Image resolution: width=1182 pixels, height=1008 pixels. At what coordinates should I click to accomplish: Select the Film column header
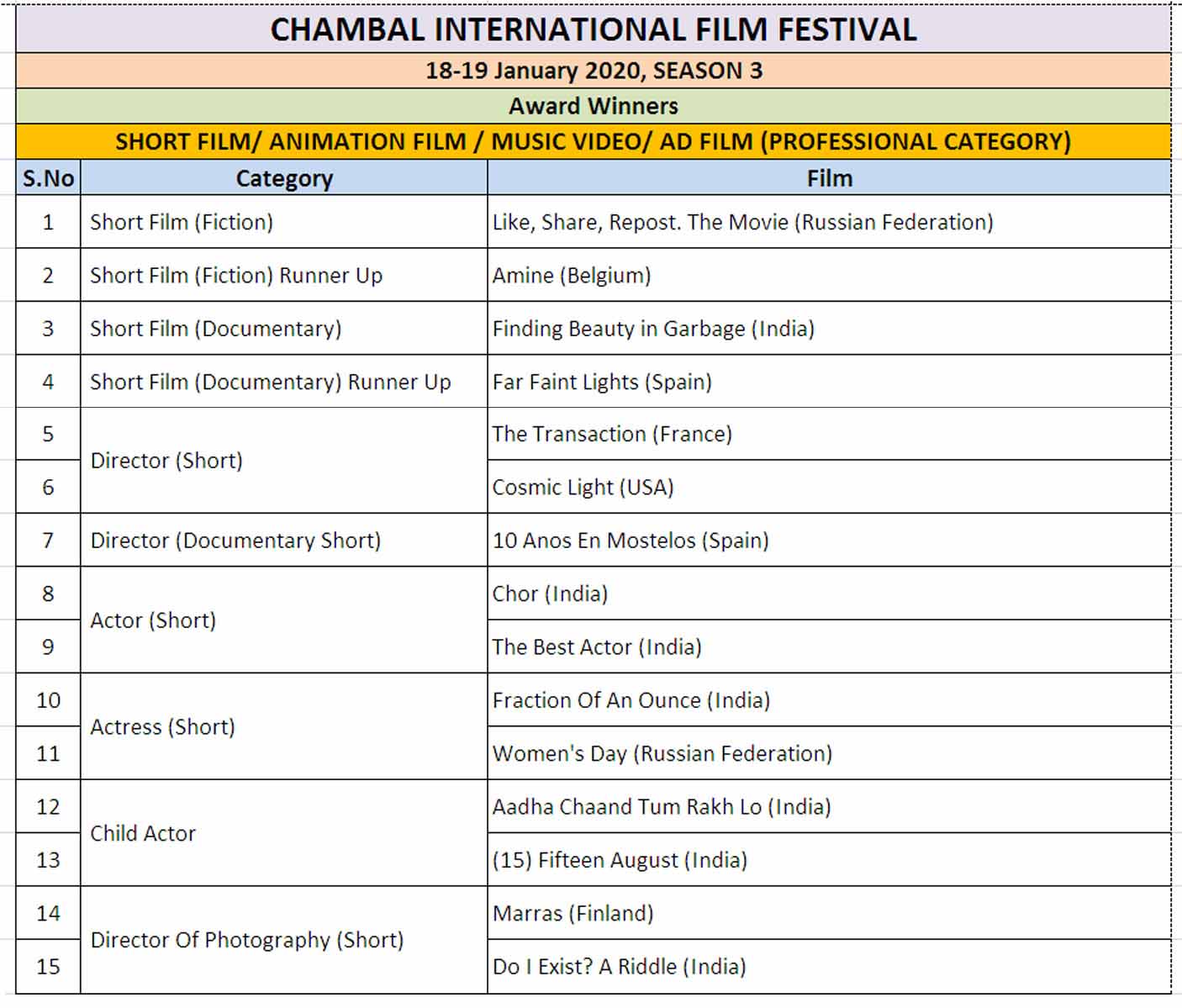tap(829, 177)
